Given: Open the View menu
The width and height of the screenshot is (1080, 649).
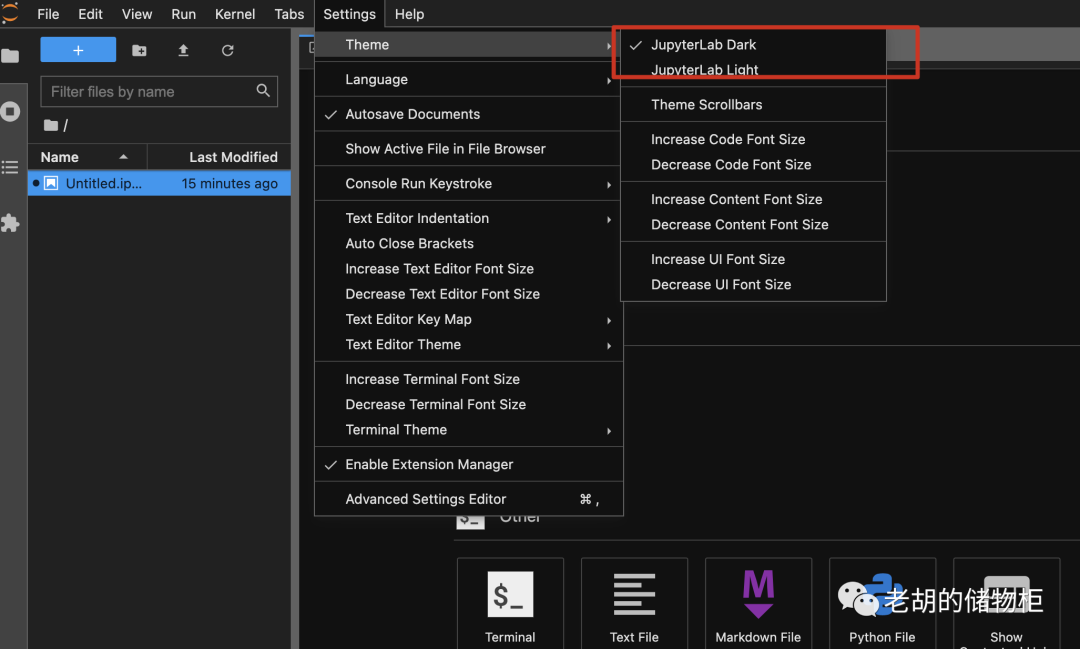Looking at the screenshot, I should coord(137,14).
